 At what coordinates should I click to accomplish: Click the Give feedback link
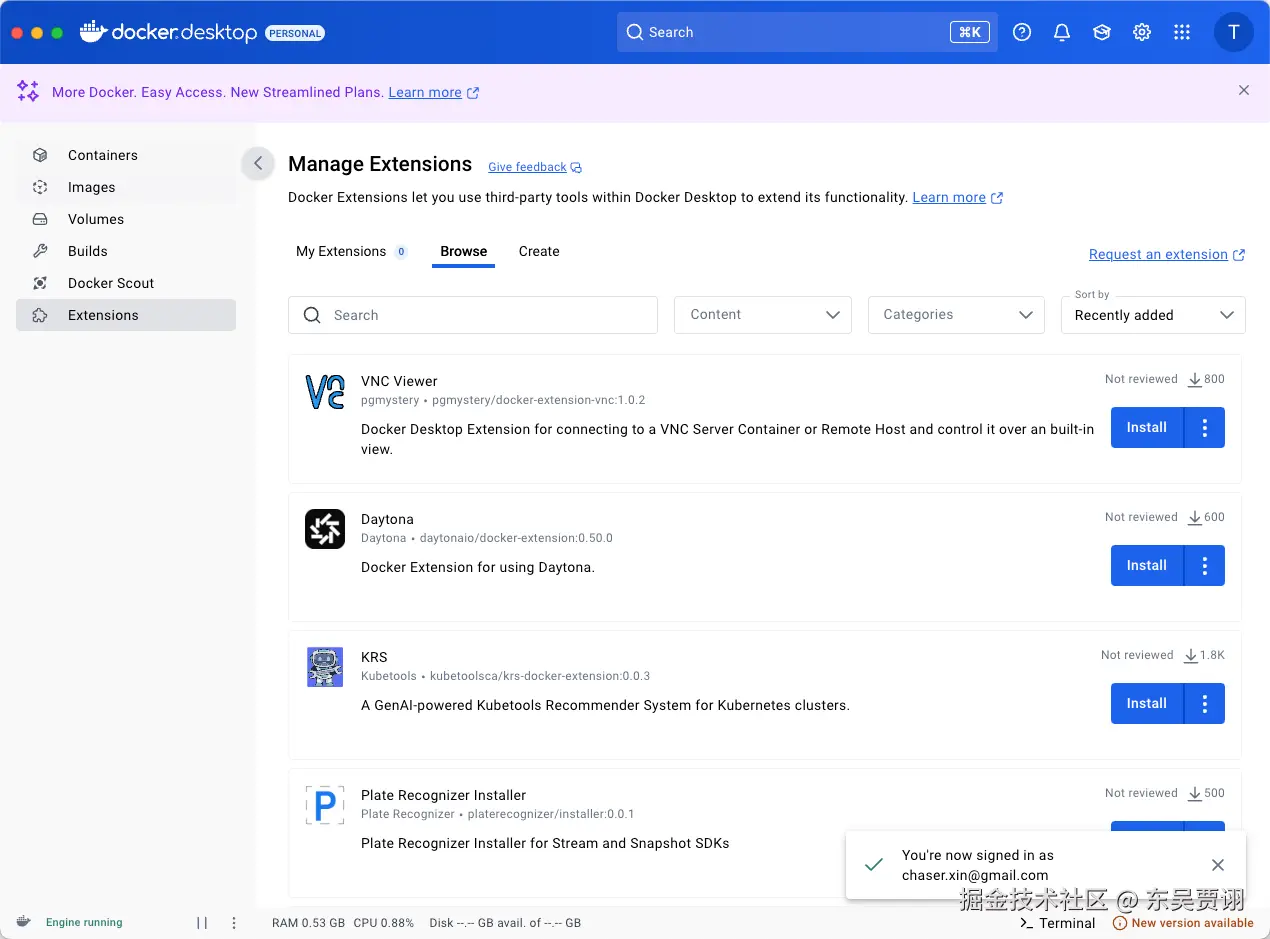pos(535,167)
